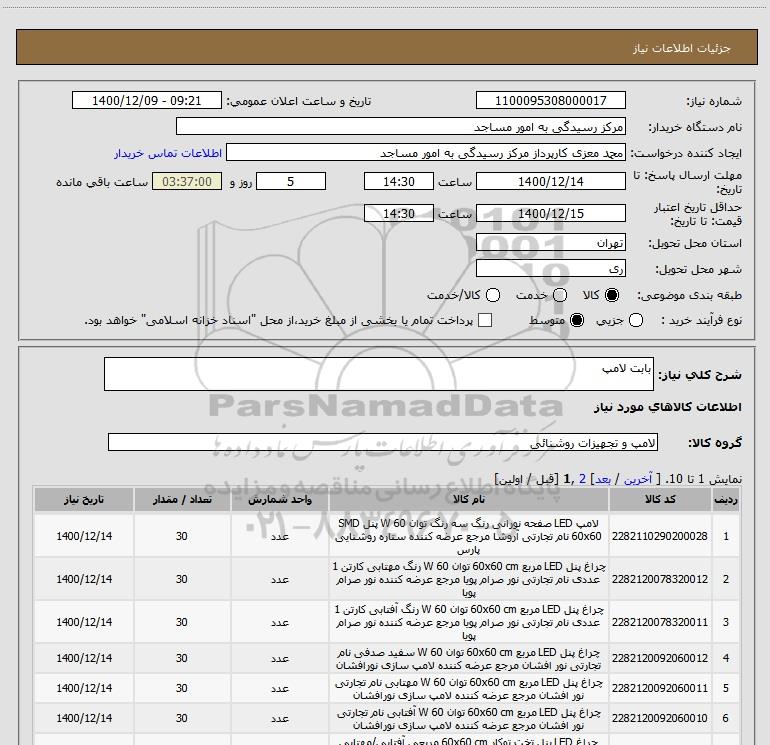770x745 pixels.
Task: Click the شهر محل تحویل field ری
Action: 550,268
